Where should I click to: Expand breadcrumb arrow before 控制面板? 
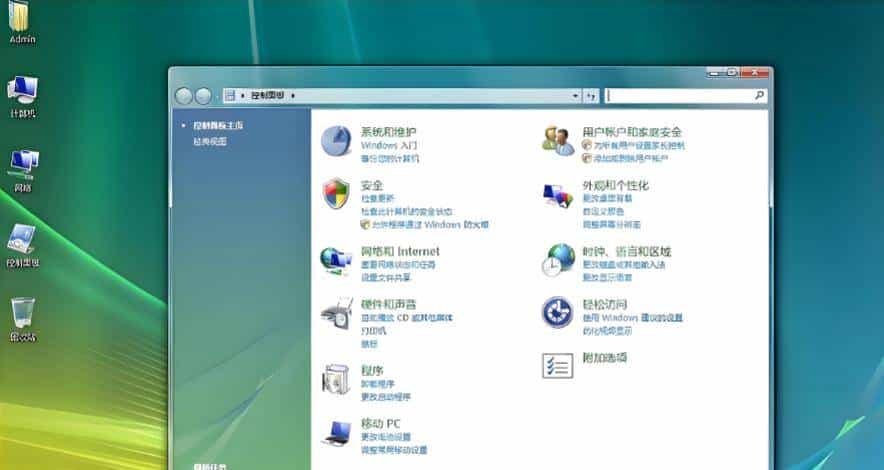[243, 96]
